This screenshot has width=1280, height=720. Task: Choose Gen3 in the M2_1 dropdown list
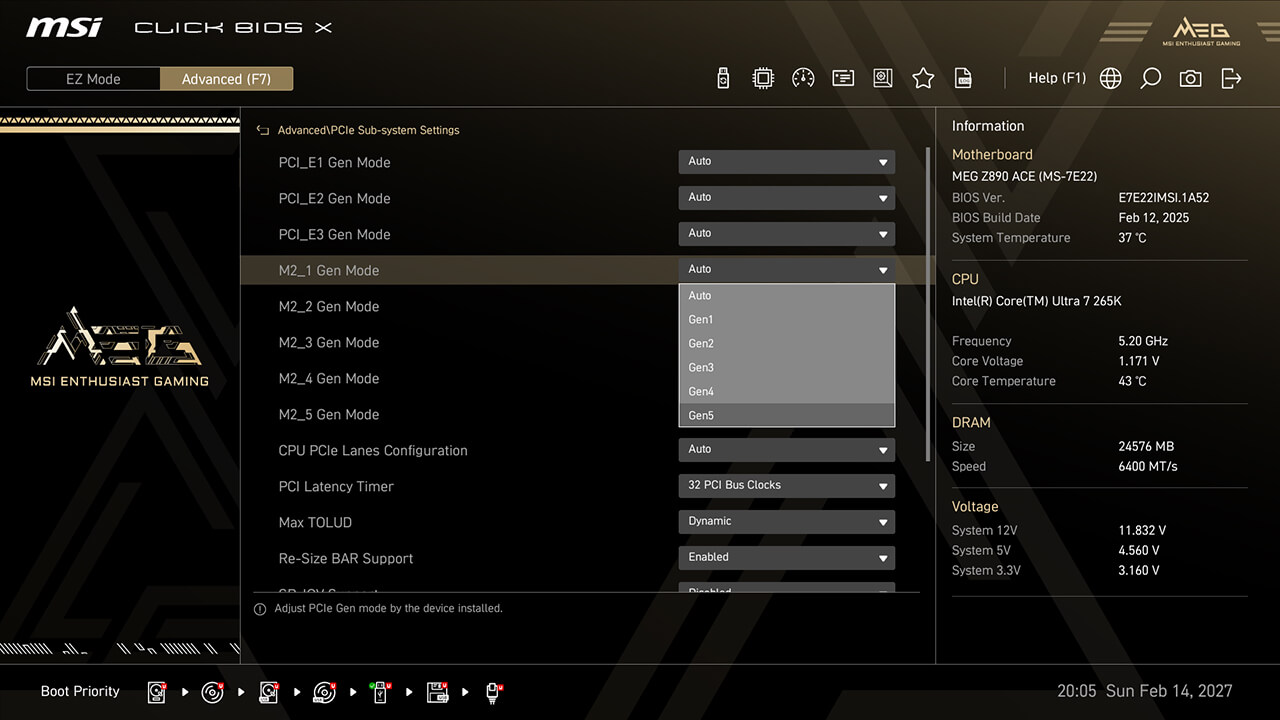coord(786,367)
